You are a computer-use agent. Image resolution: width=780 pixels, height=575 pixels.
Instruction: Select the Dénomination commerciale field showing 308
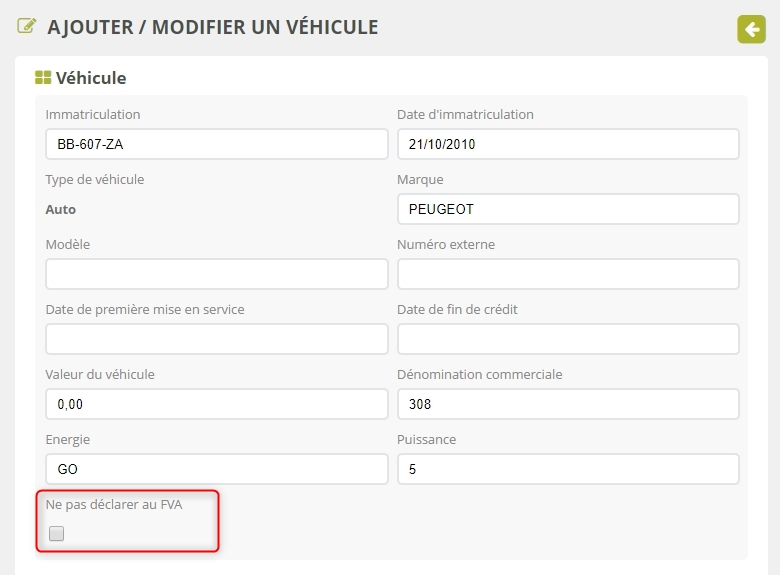tap(568, 404)
